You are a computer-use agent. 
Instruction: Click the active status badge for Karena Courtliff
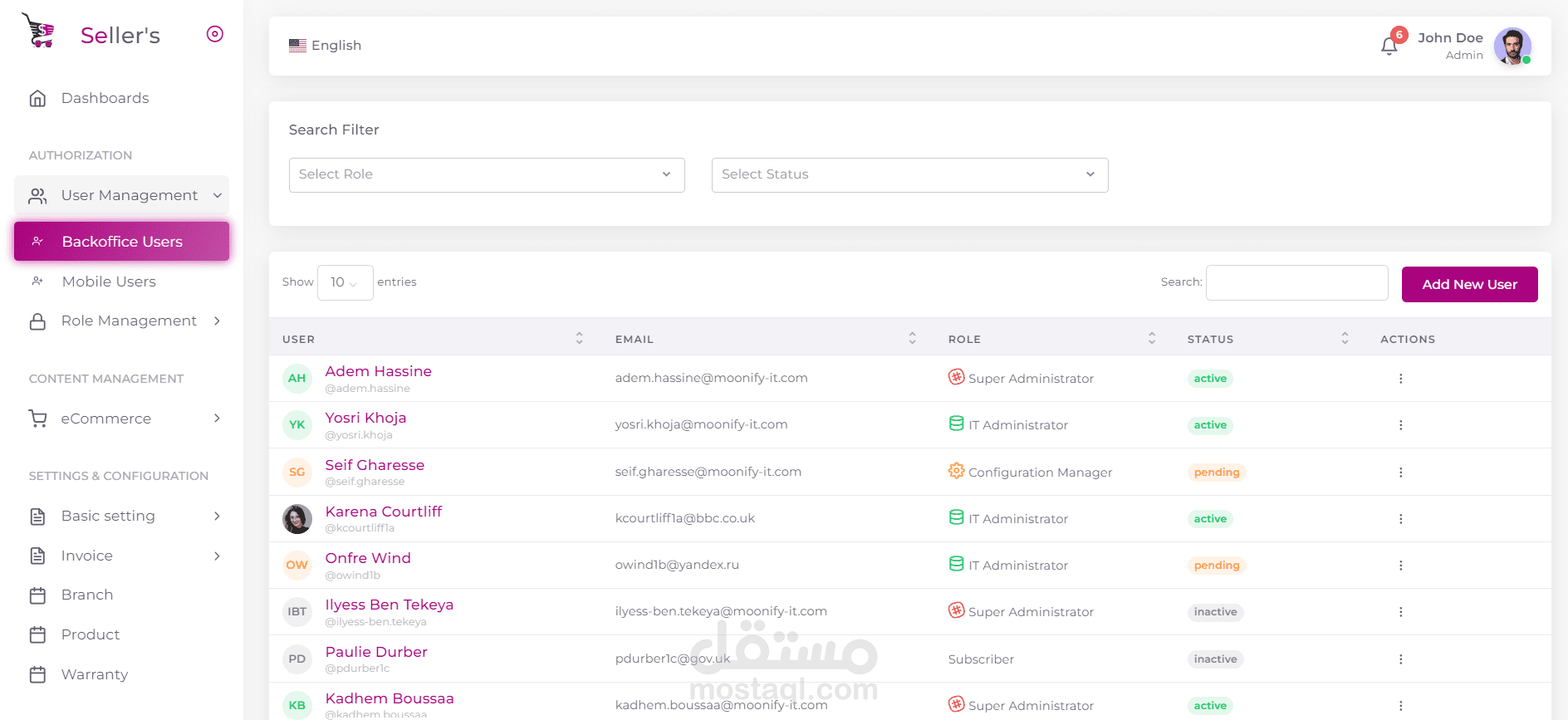[x=1210, y=519]
